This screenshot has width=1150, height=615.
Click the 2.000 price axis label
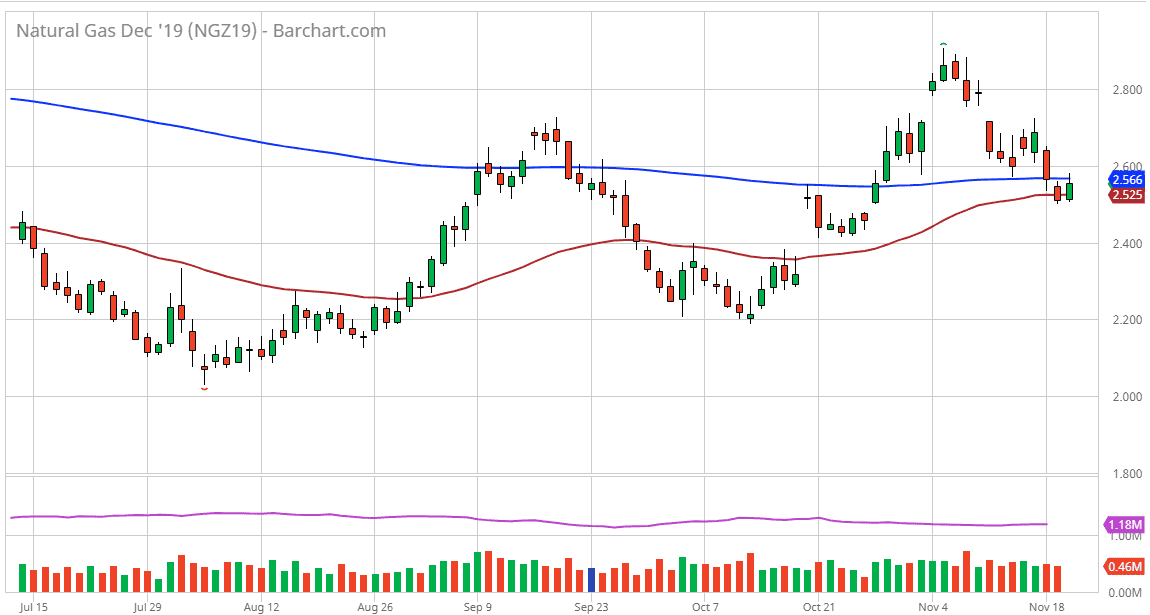[x=1125, y=397]
